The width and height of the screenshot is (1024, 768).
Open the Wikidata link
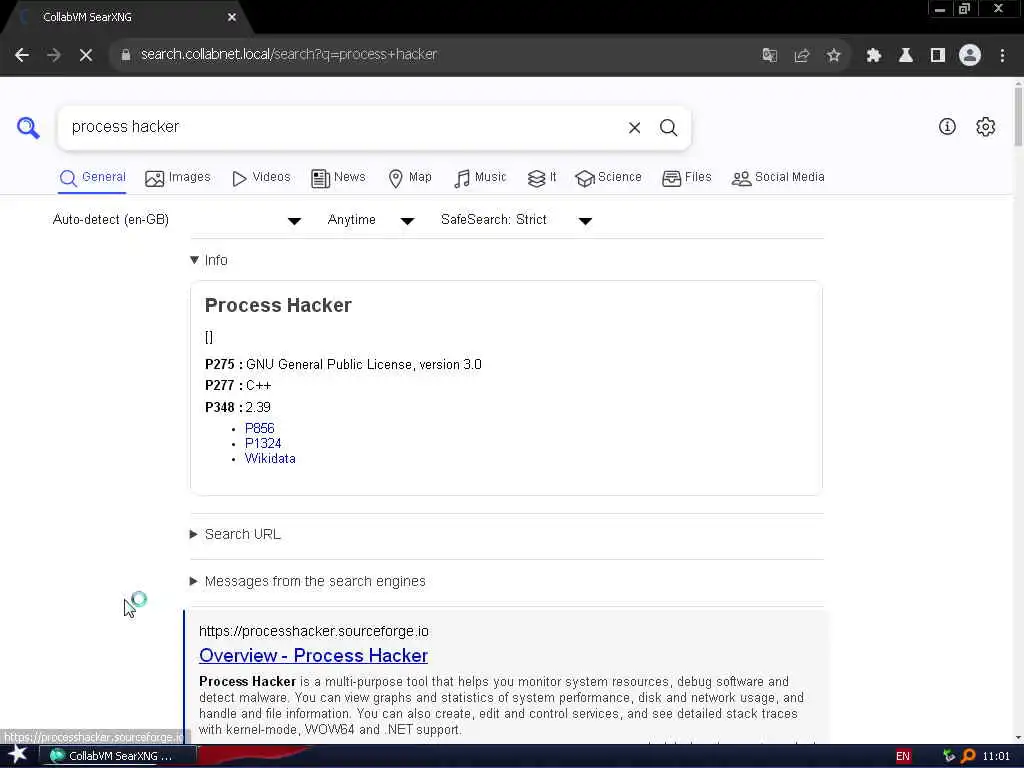[270, 458]
